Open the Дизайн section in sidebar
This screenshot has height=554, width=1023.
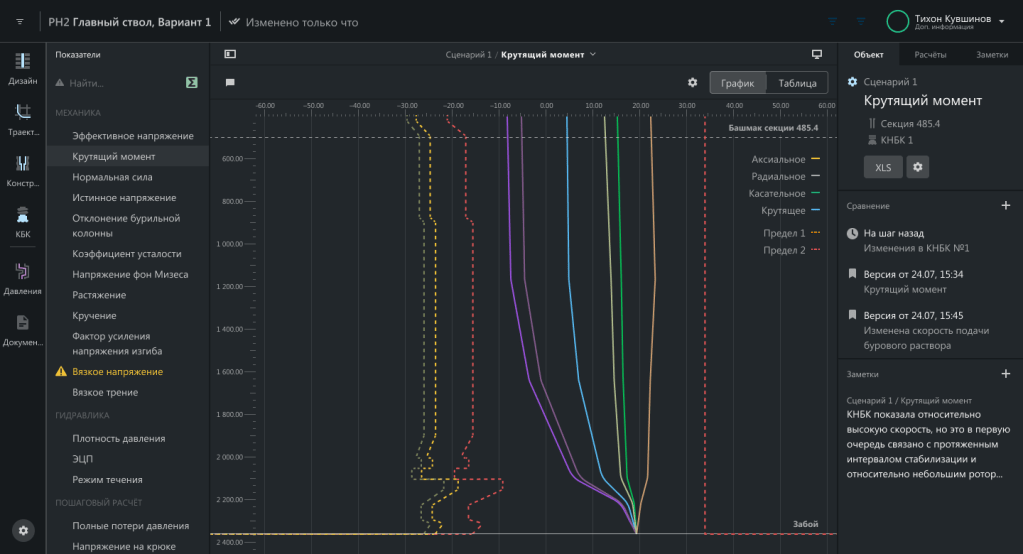22,66
